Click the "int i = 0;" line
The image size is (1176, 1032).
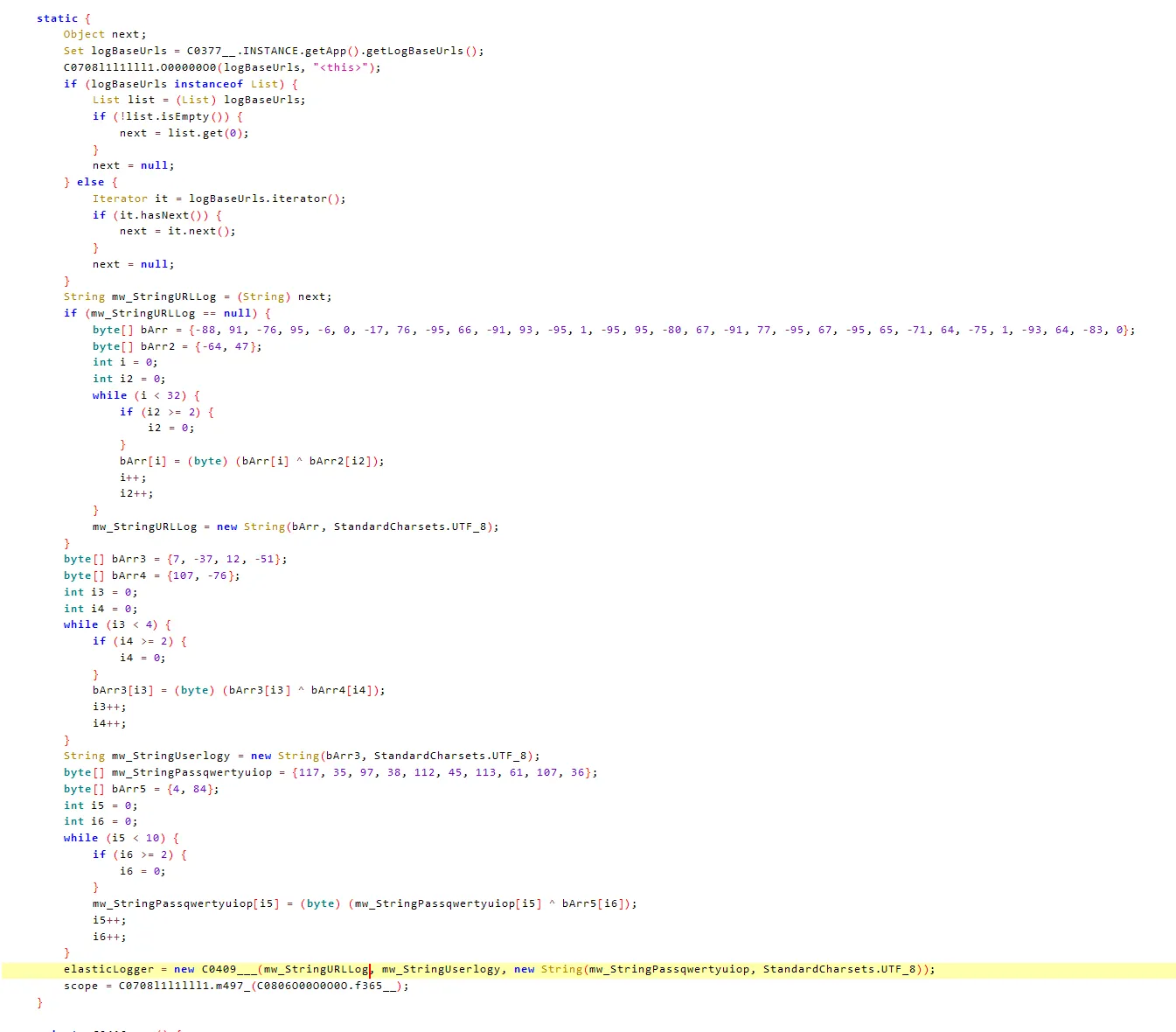[x=125, y=362]
